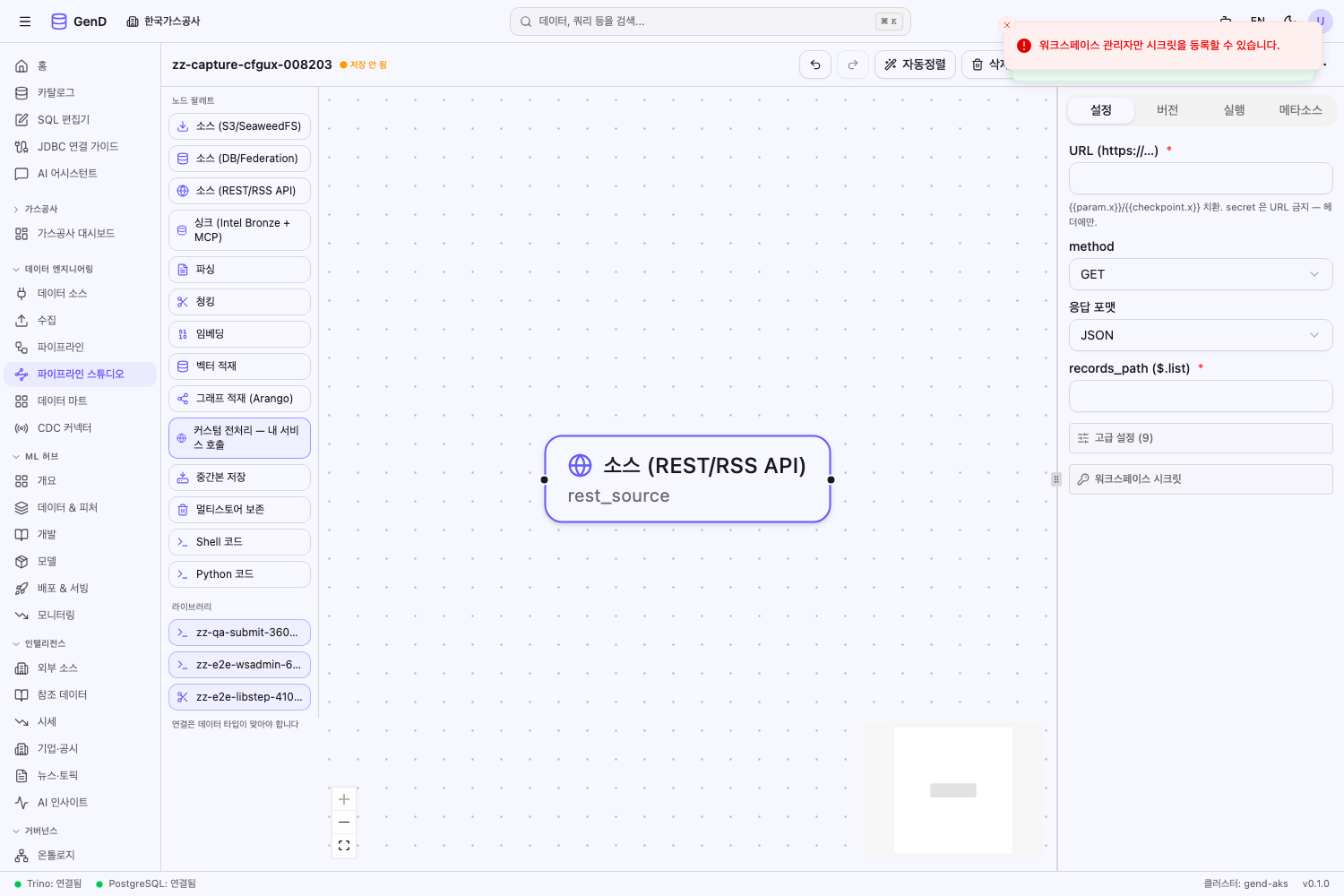The height and width of the screenshot is (896, 1344).
Task: Open 파이프라인 in the sidebar
Action: point(81,348)
